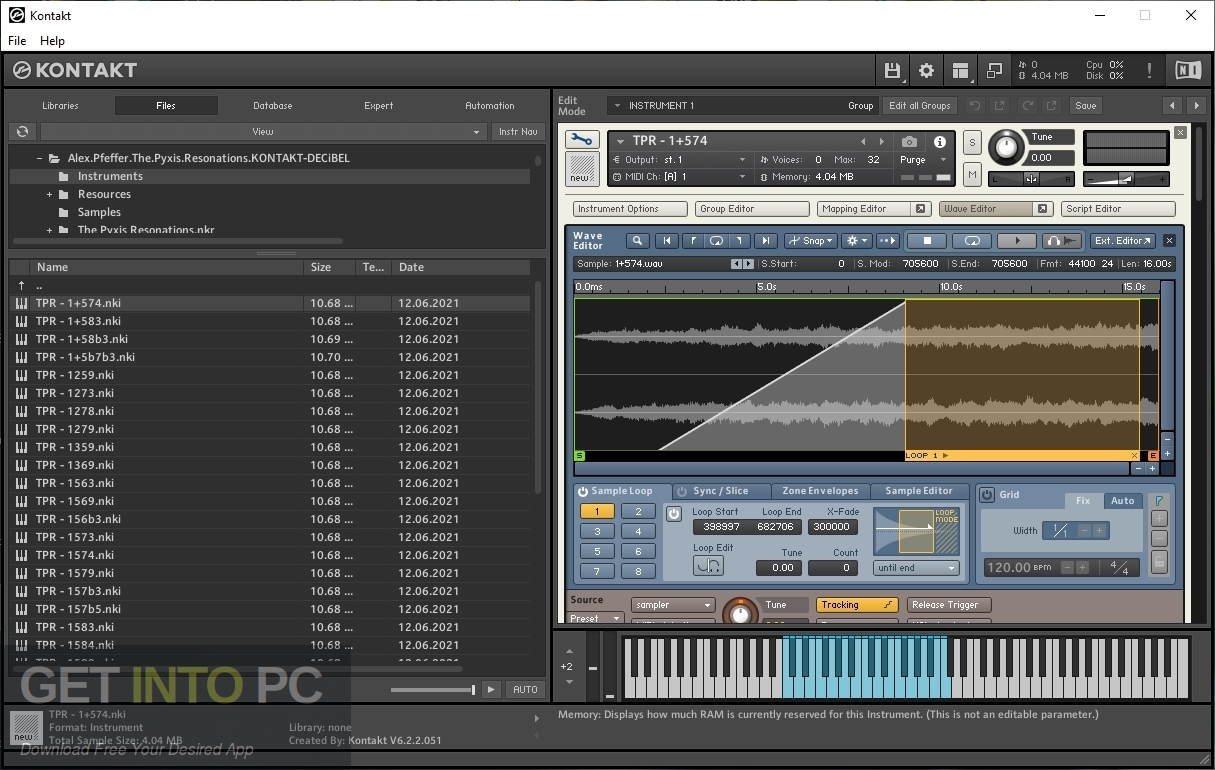
Task: Click the camera snapshot icon
Action: (909, 142)
